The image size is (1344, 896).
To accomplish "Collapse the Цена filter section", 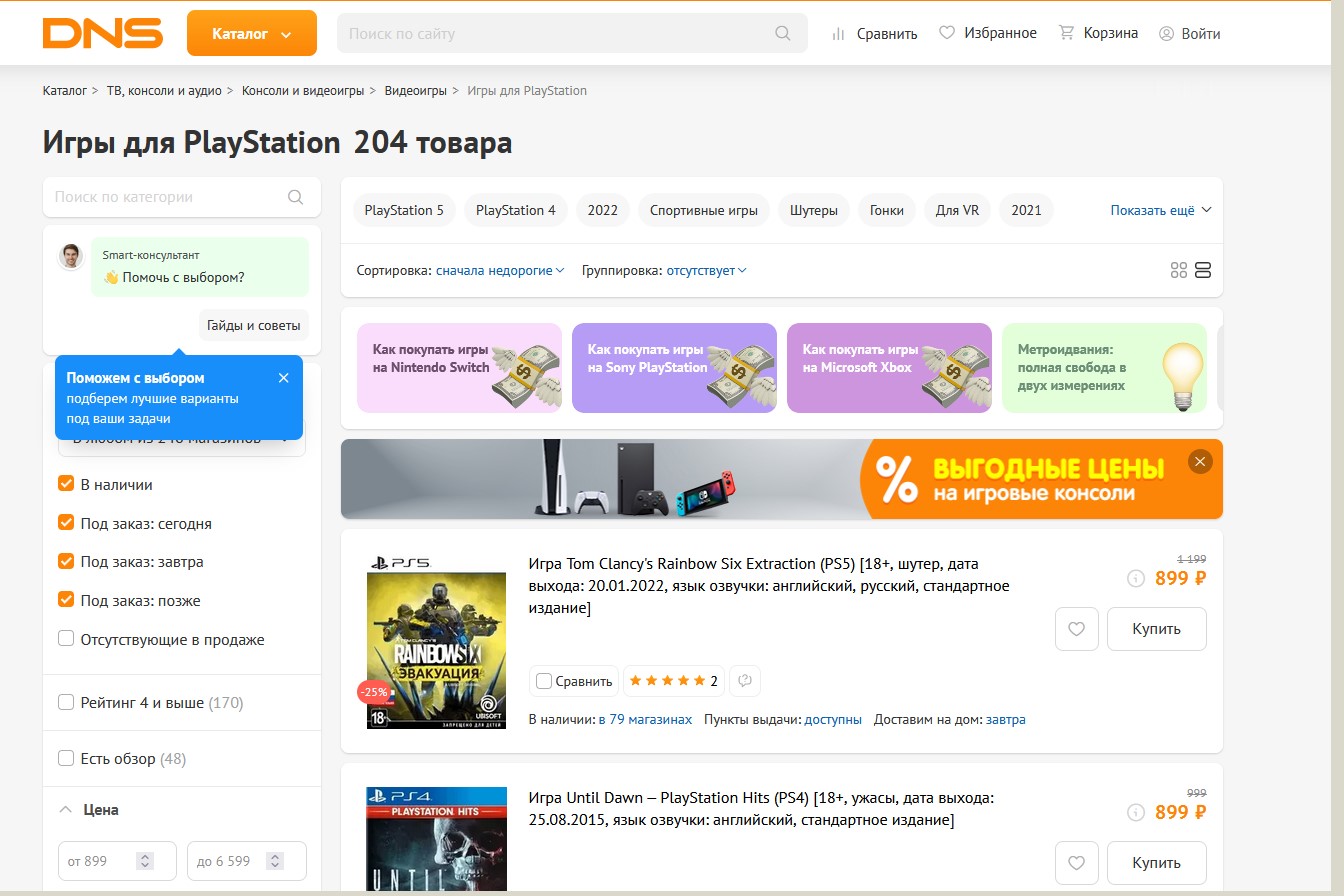I will [x=88, y=810].
